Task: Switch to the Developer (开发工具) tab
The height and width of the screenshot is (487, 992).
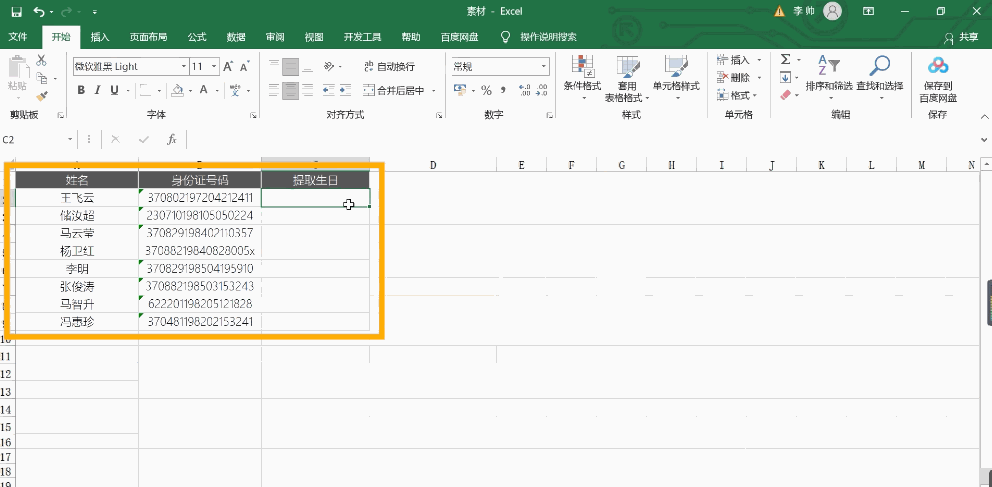Action: pyautogui.click(x=363, y=37)
